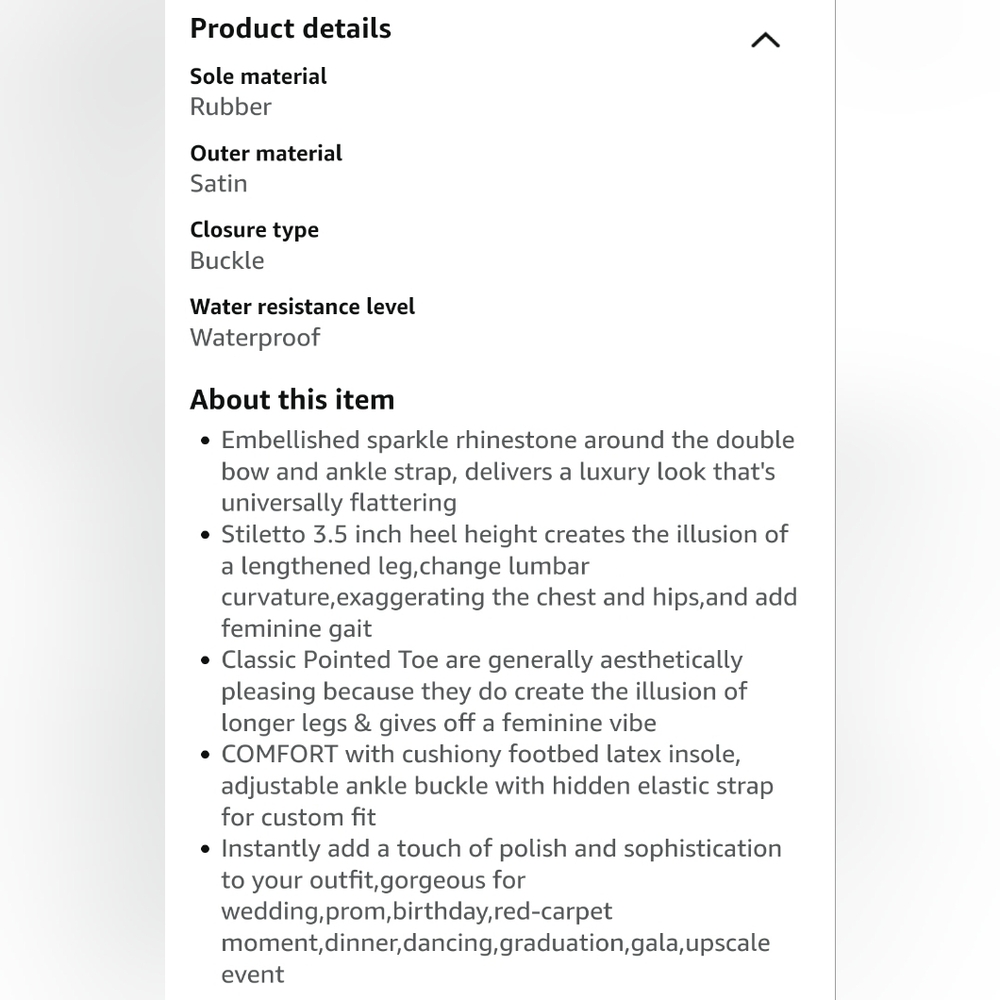Click the Stiletto 3.5 inch heel bullet
Viewport: 1000px width, 1000px height.
509,581
